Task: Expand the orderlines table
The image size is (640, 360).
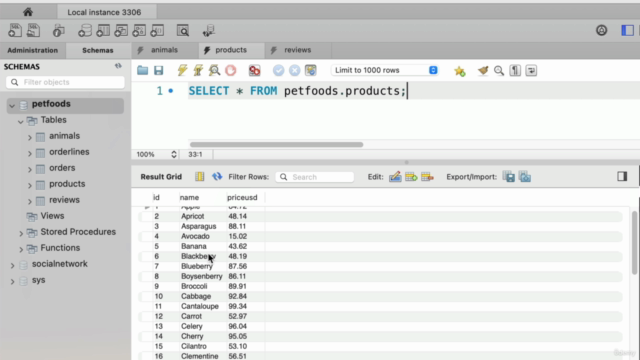Action: point(29,153)
